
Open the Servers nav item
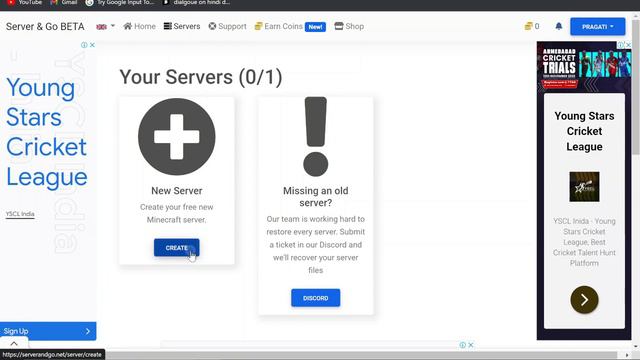182,27
